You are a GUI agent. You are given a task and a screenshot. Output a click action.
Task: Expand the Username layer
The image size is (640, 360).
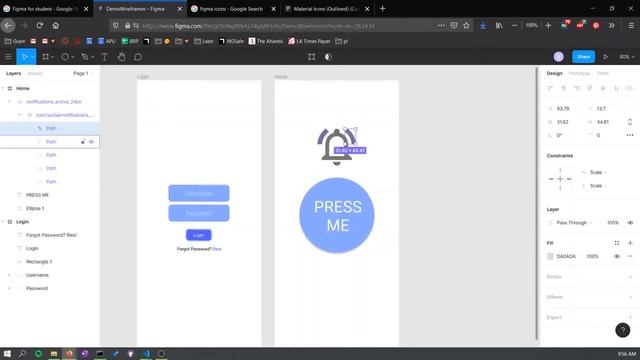9,275
